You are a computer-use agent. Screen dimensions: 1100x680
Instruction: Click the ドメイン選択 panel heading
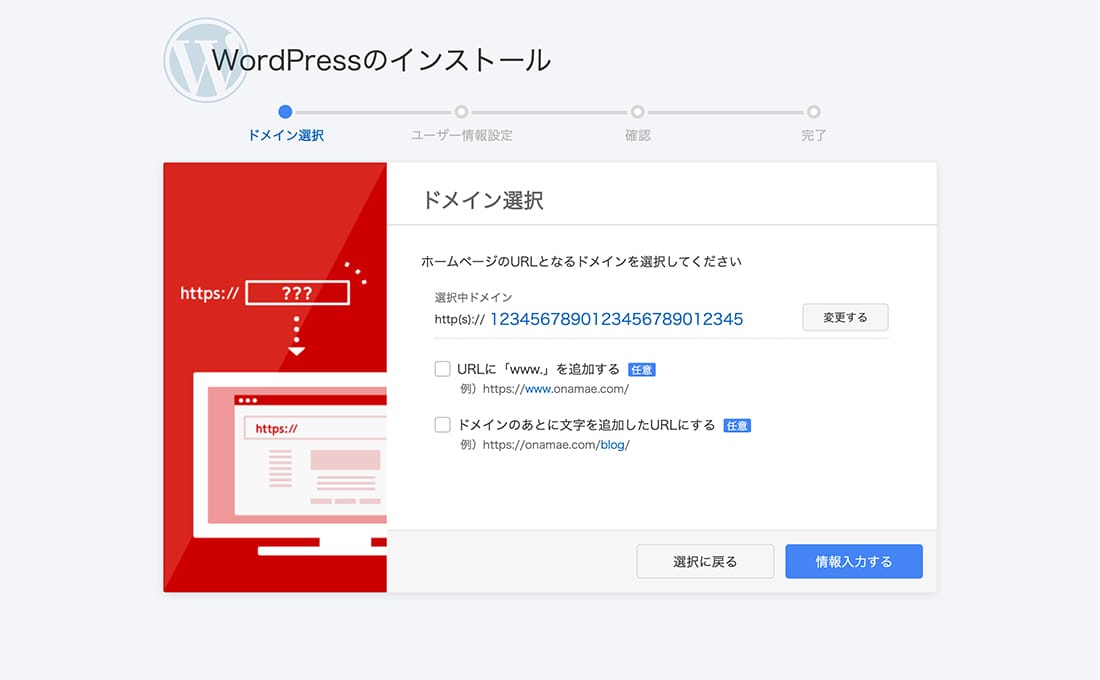coord(483,200)
